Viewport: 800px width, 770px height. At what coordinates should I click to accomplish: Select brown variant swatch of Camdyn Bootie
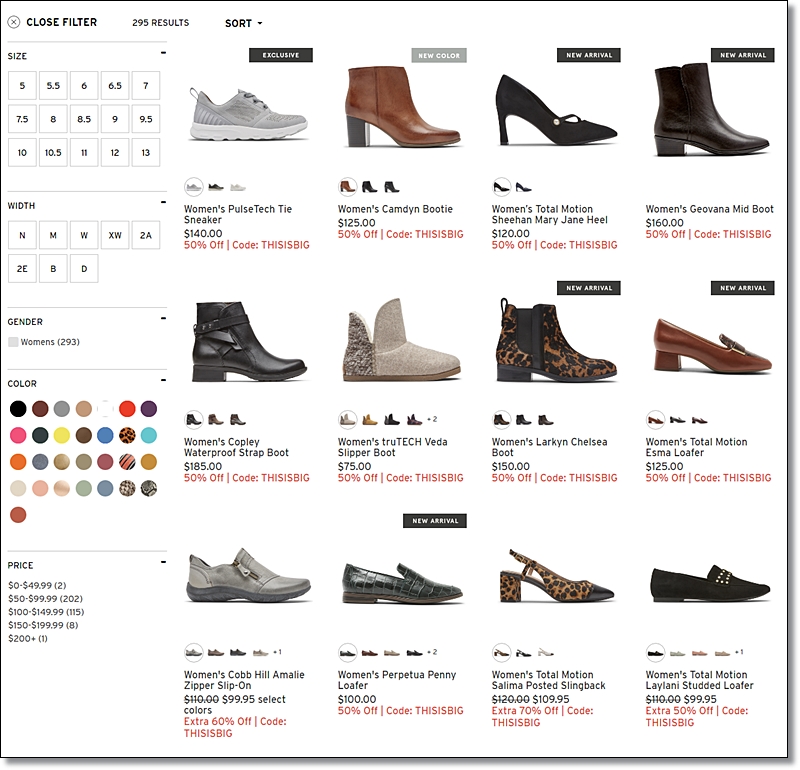point(347,187)
